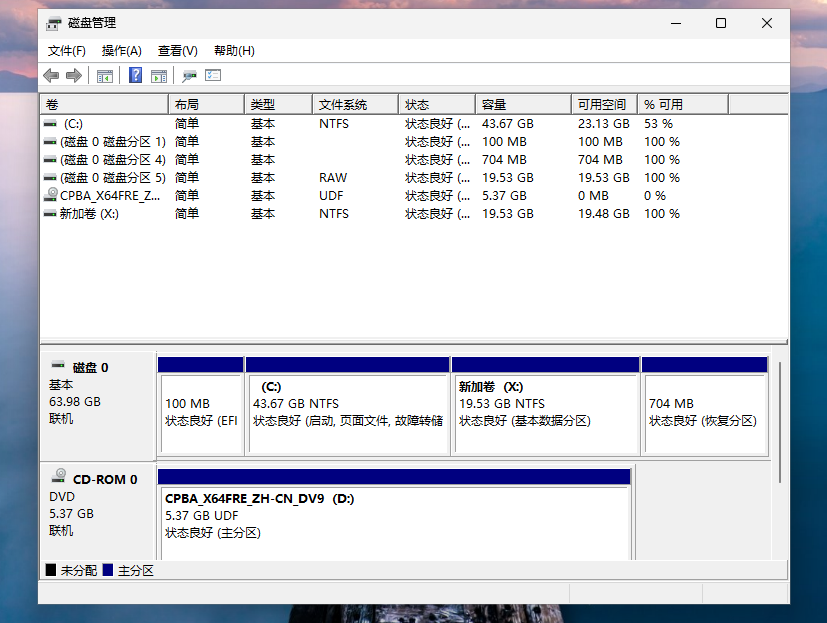The width and height of the screenshot is (827, 623).
Task: Click the Forward arrow in the toolbar
Action: [x=74, y=75]
